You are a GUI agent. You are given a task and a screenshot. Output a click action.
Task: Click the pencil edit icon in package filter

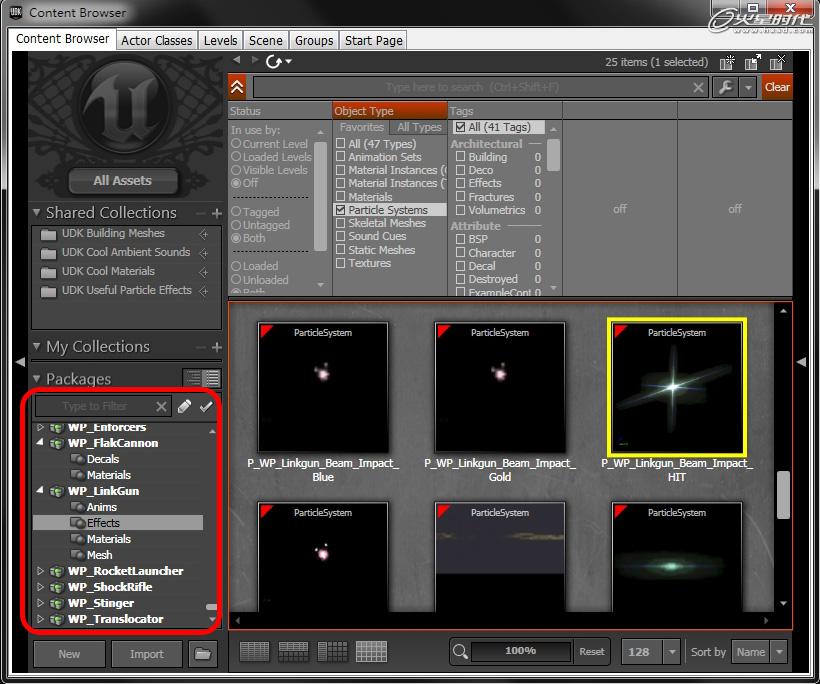coord(184,406)
